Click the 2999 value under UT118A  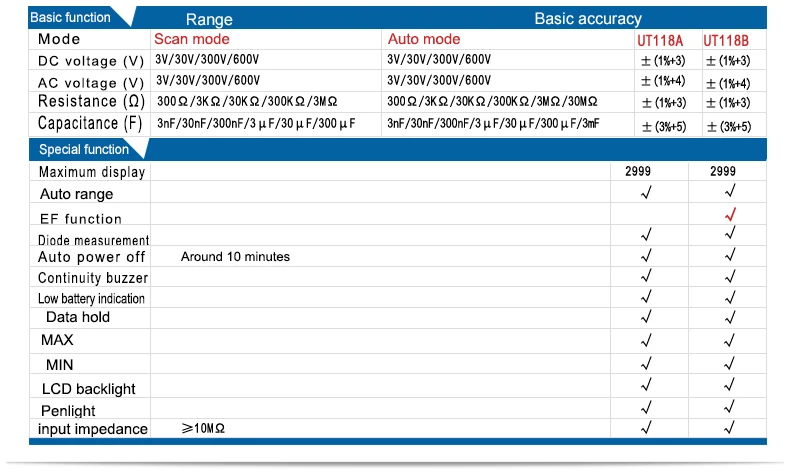638,171
